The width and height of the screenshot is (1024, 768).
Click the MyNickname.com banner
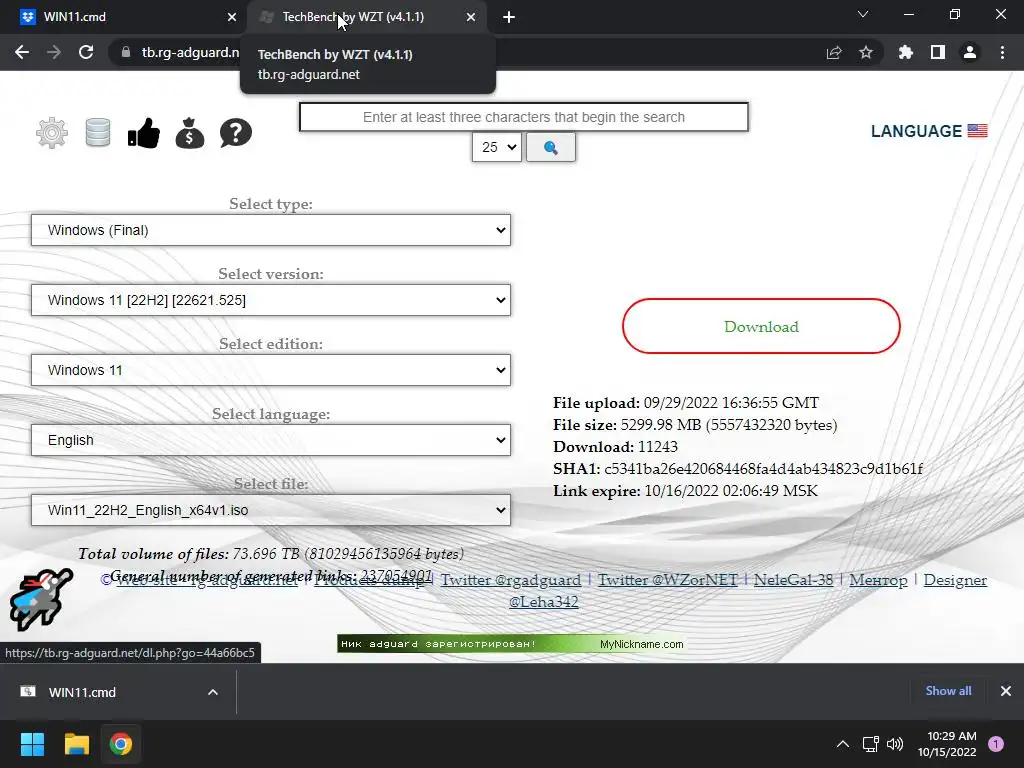pyautogui.click(x=511, y=644)
